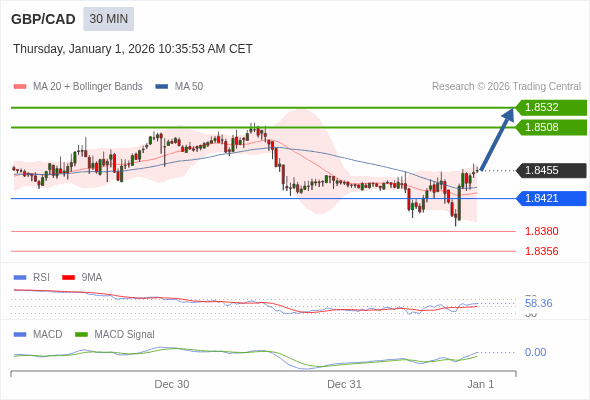Click the 1.8356 support level value
590x400 pixels.
tap(541, 251)
